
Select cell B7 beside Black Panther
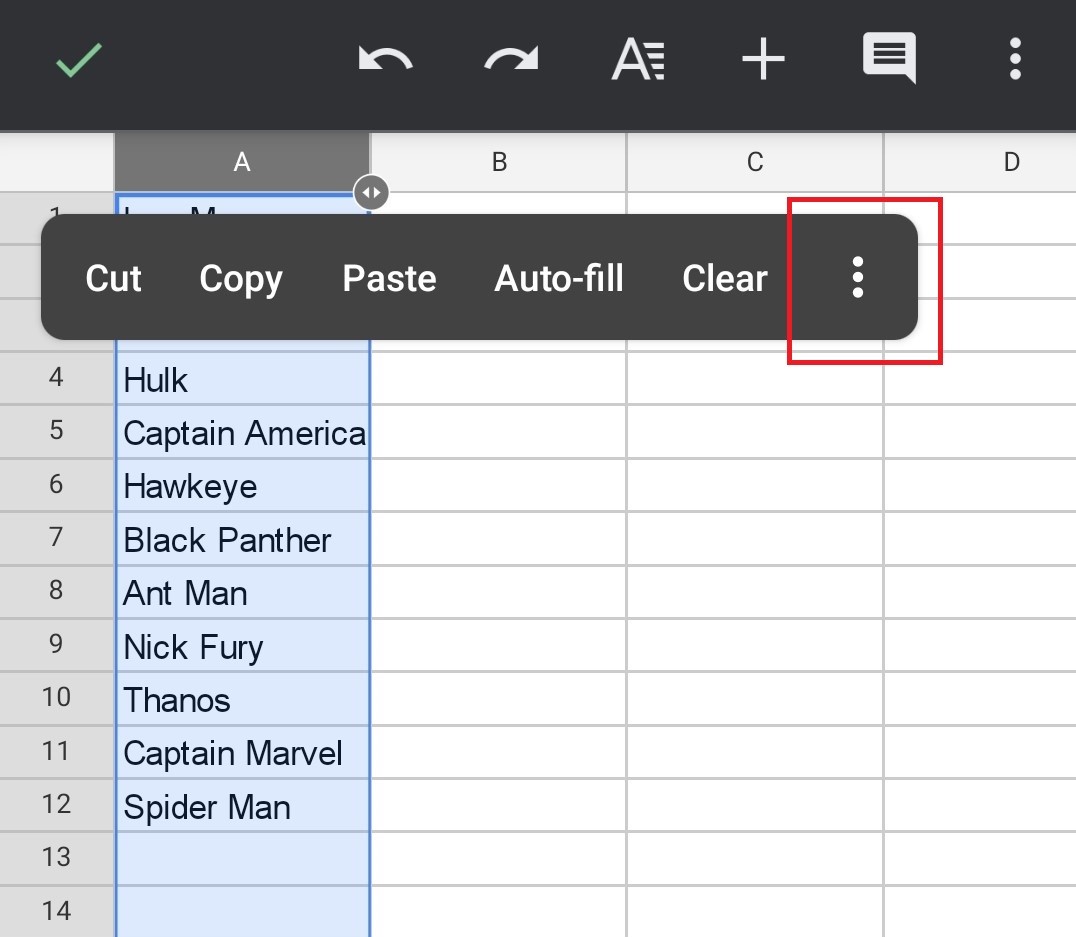(x=499, y=539)
